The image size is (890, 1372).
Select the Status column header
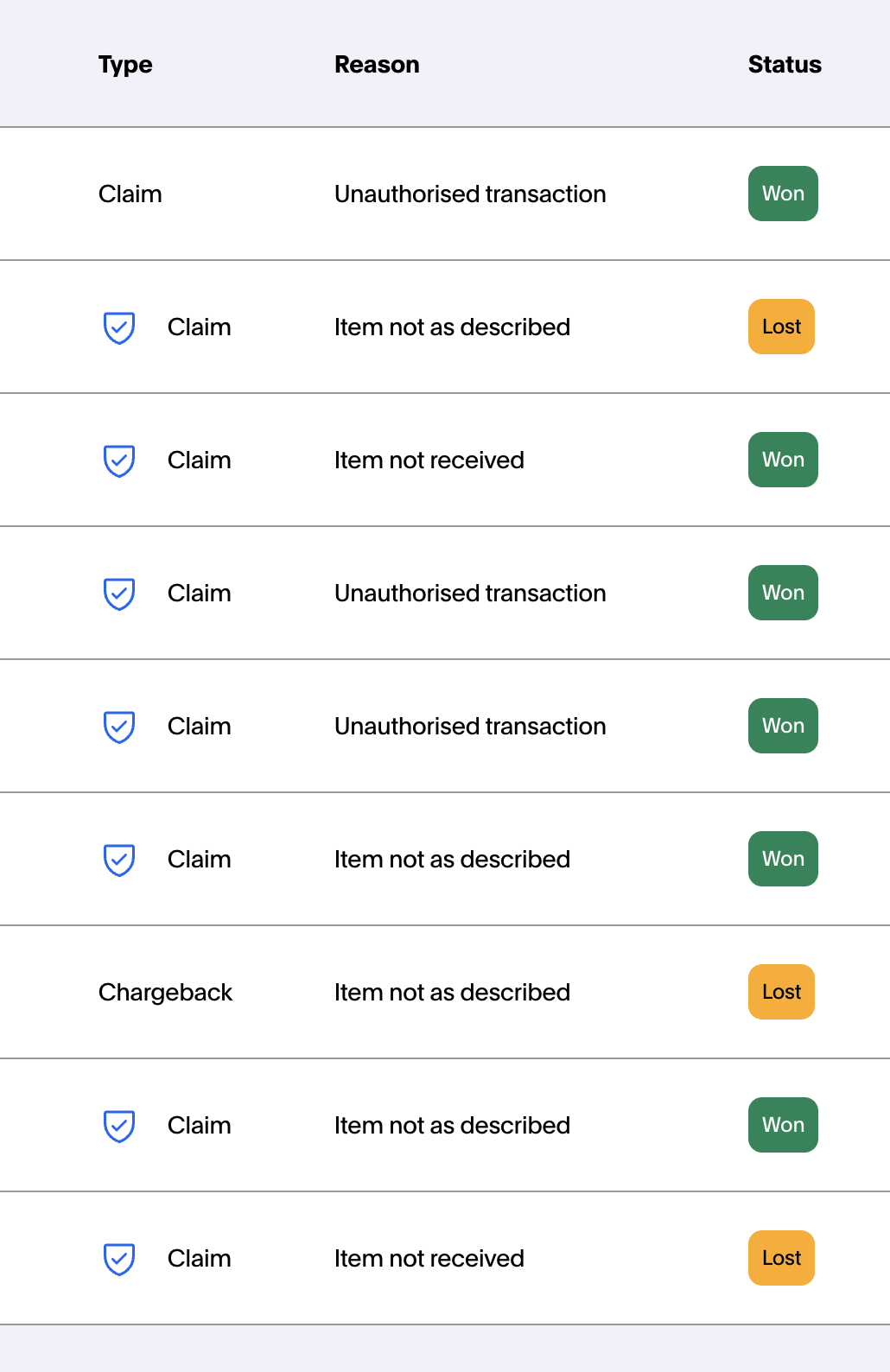coord(785,65)
